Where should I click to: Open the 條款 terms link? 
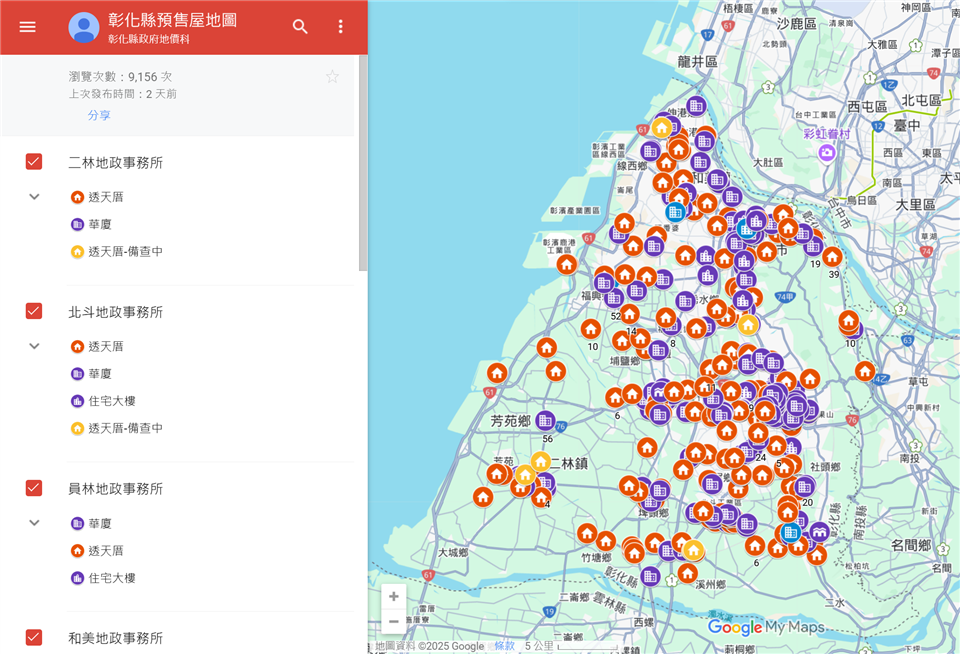click(504, 646)
